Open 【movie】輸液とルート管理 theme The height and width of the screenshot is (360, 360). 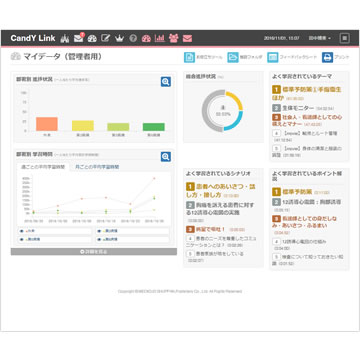pos(305,136)
